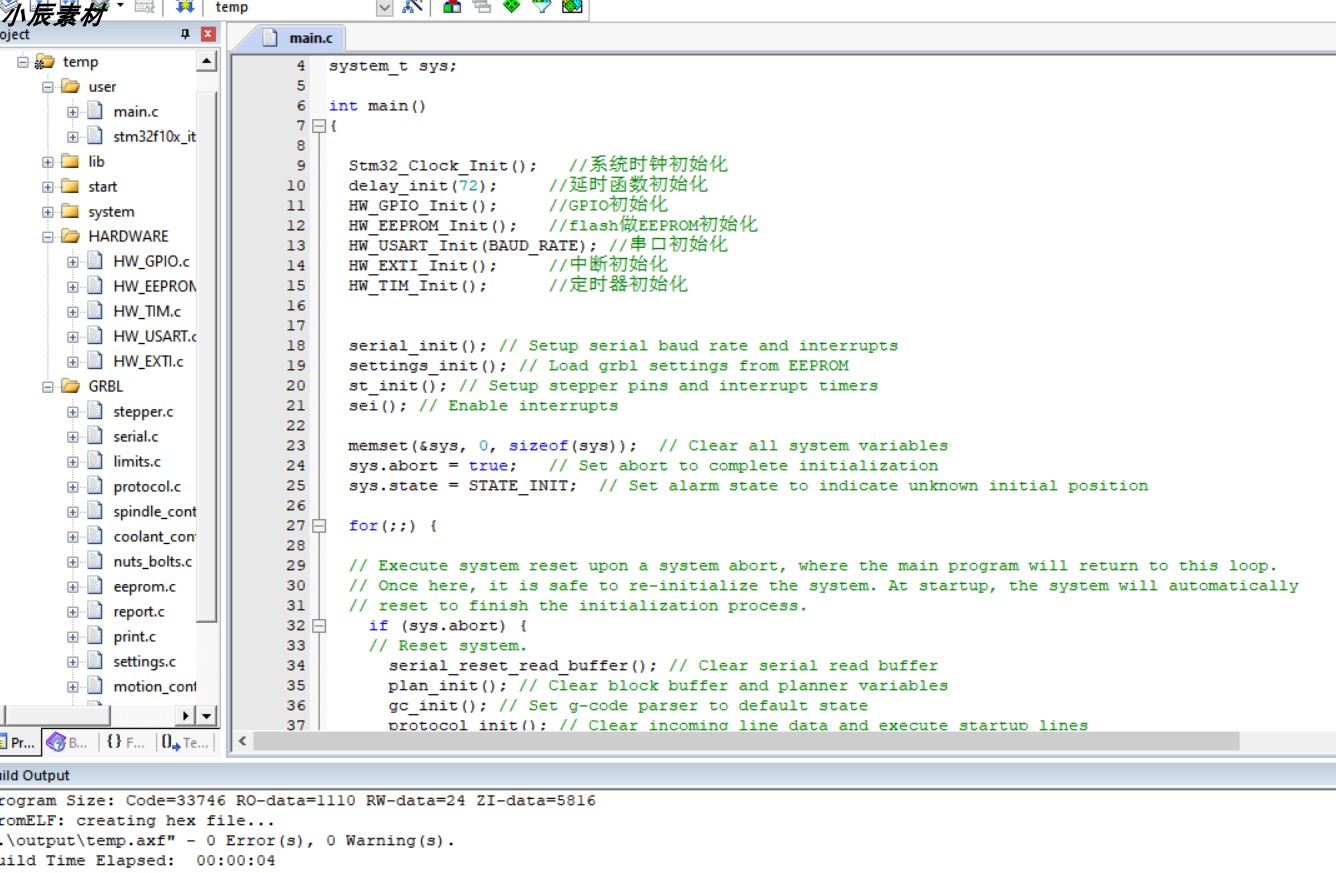
Task: Click 'Build Time Elapsed: 00:00:04' output line
Action: click(136, 861)
